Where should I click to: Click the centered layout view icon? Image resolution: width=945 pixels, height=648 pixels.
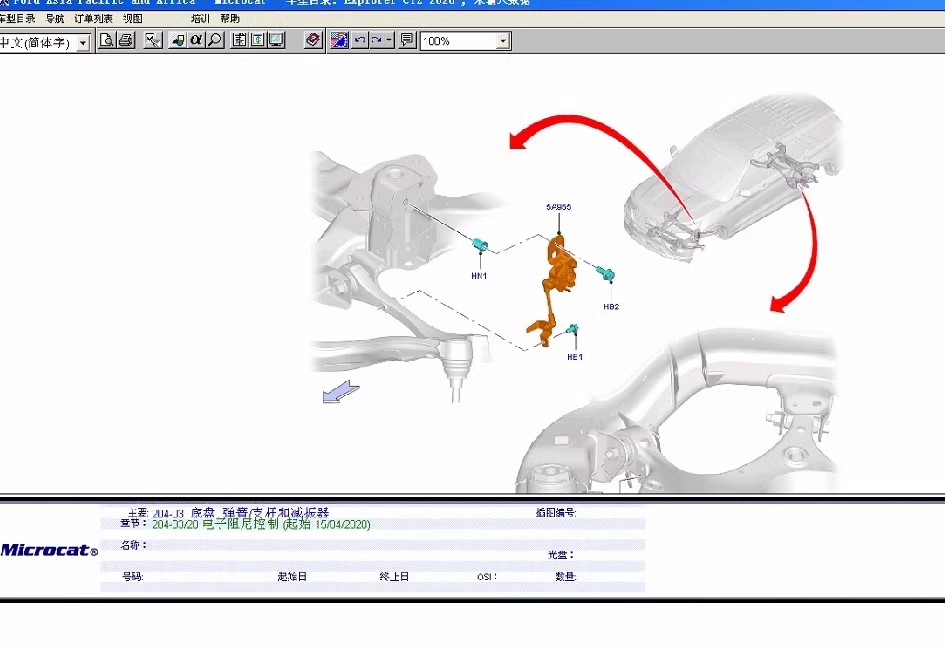[x=257, y=41]
